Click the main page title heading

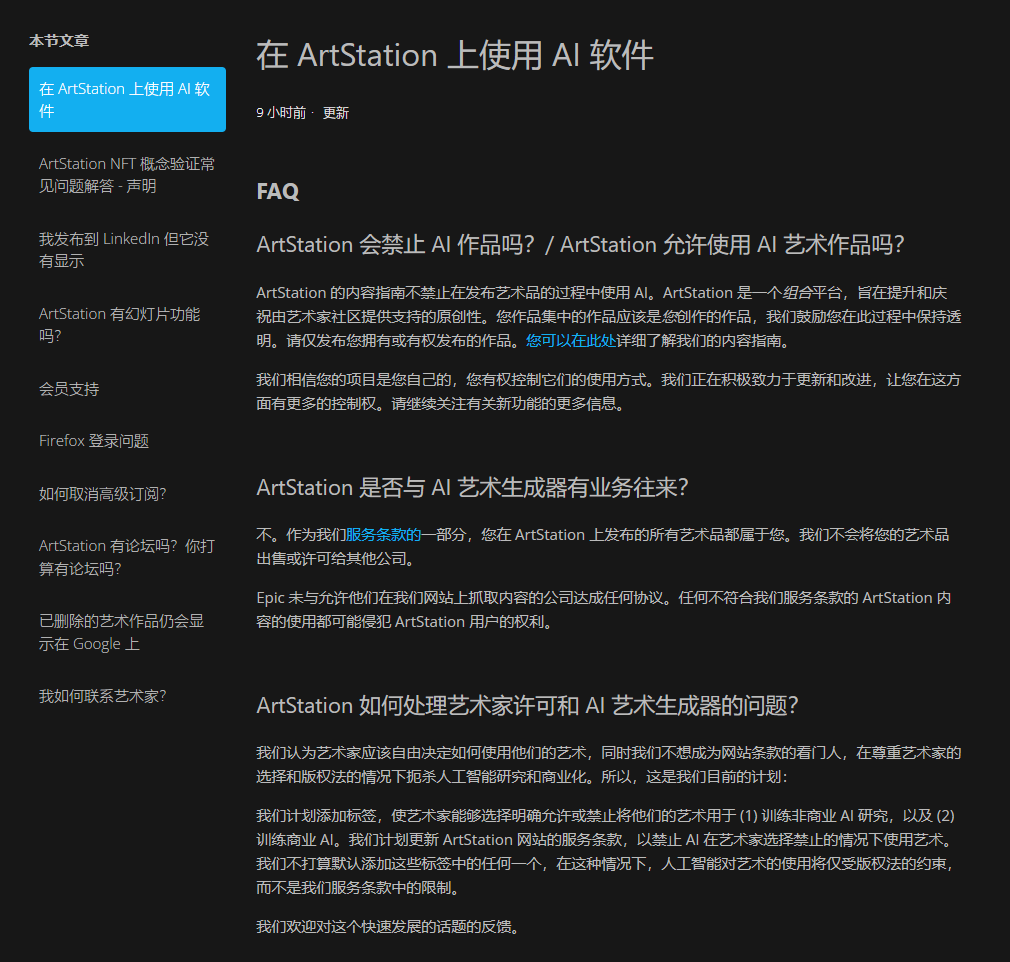tap(455, 55)
